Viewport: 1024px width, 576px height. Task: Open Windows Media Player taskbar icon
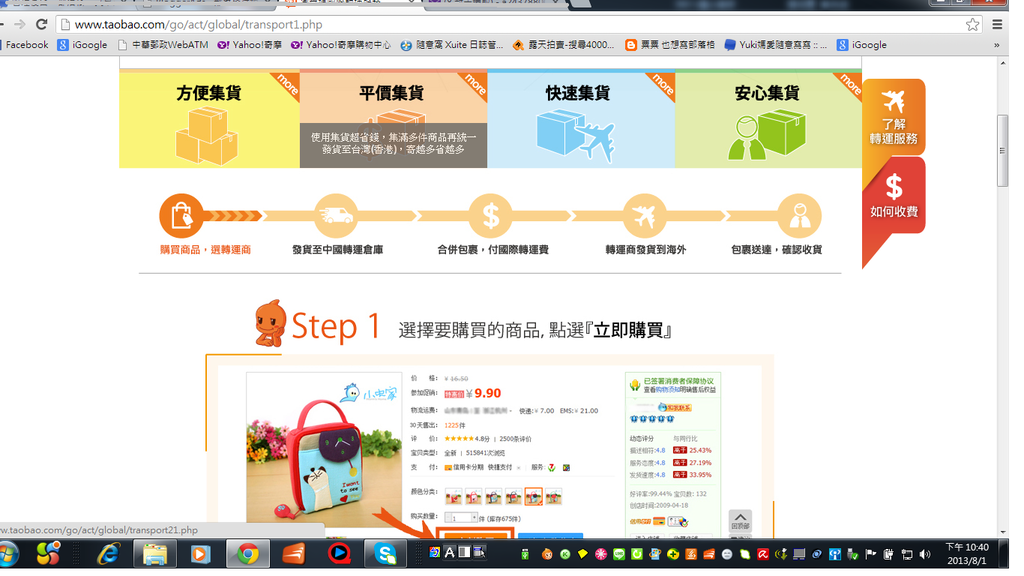click(x=200, y=554)
